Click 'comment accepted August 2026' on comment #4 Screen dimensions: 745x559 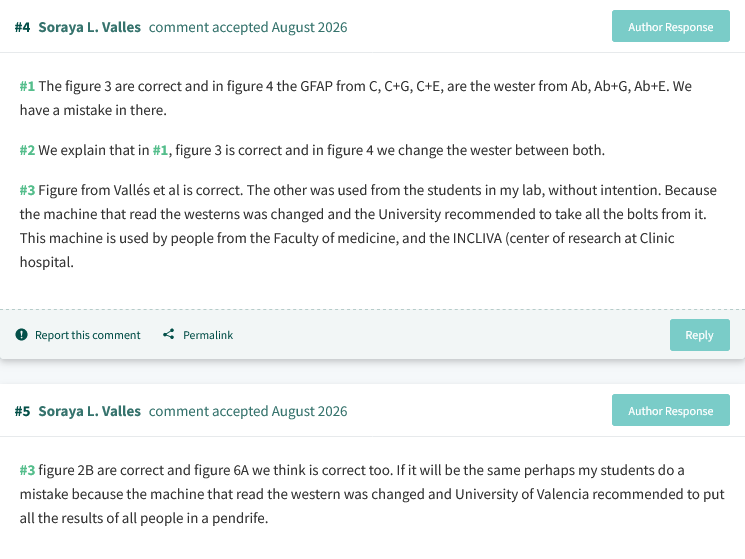pos(248,27)
